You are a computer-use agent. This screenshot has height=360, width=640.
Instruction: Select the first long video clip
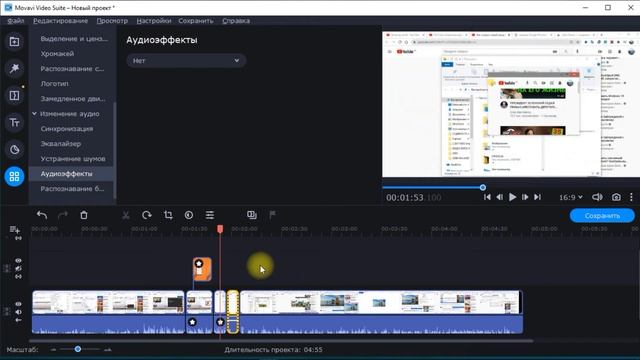coord(108,312)
